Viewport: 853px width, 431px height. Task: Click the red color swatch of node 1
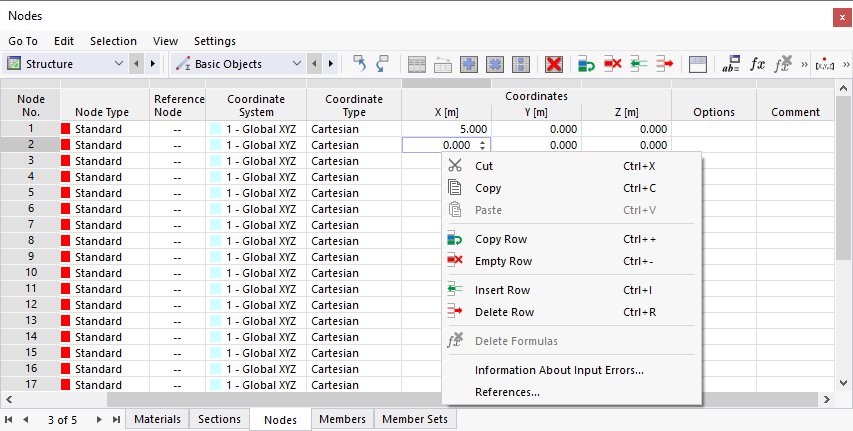coord(66,129)
